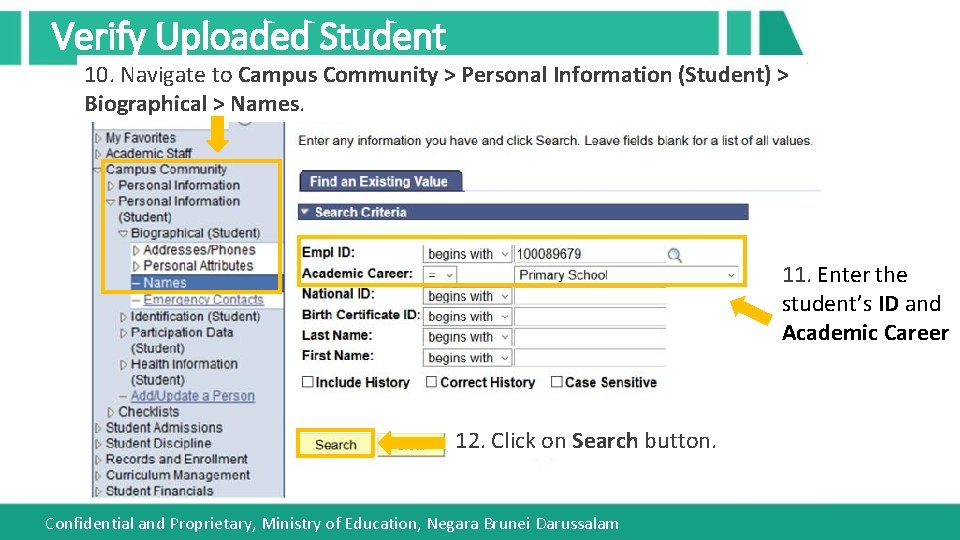Click the Last Name input field
Screen dimensions: 960x540
point(590,337)
